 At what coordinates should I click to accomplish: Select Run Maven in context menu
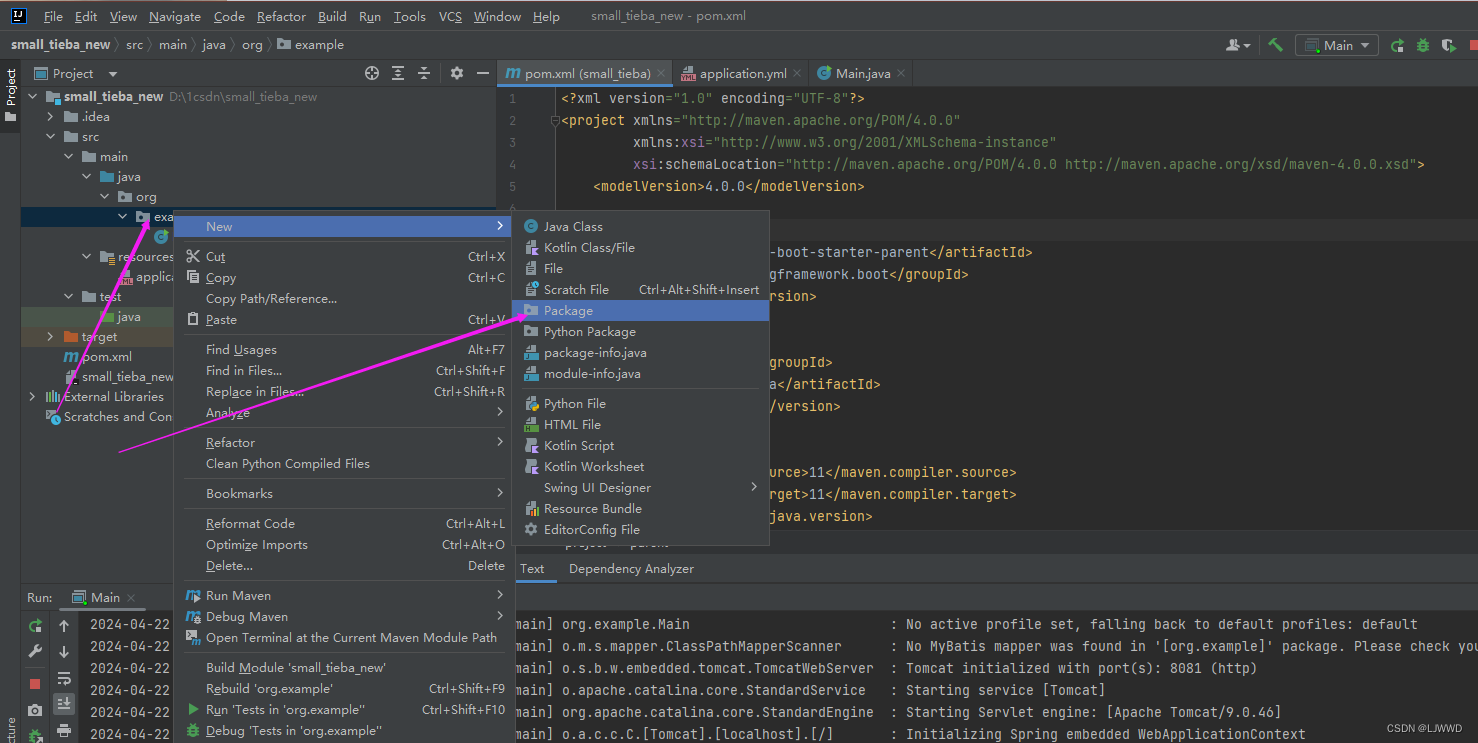[342, 596]
